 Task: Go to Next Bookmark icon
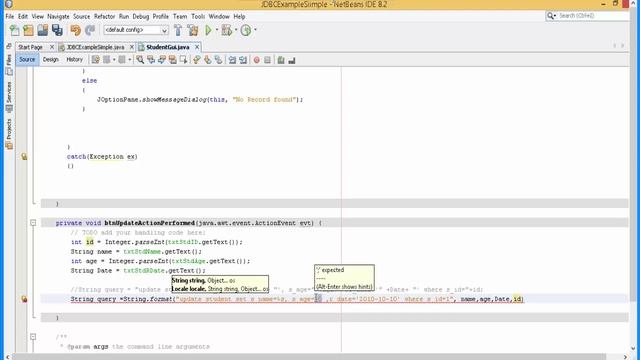(207, 60)
